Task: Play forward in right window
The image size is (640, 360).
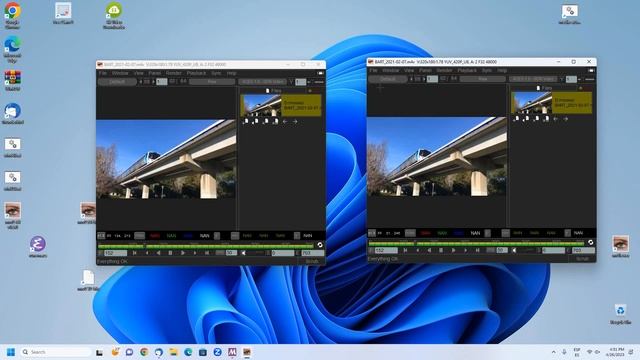Action: (x=453, y=250)
